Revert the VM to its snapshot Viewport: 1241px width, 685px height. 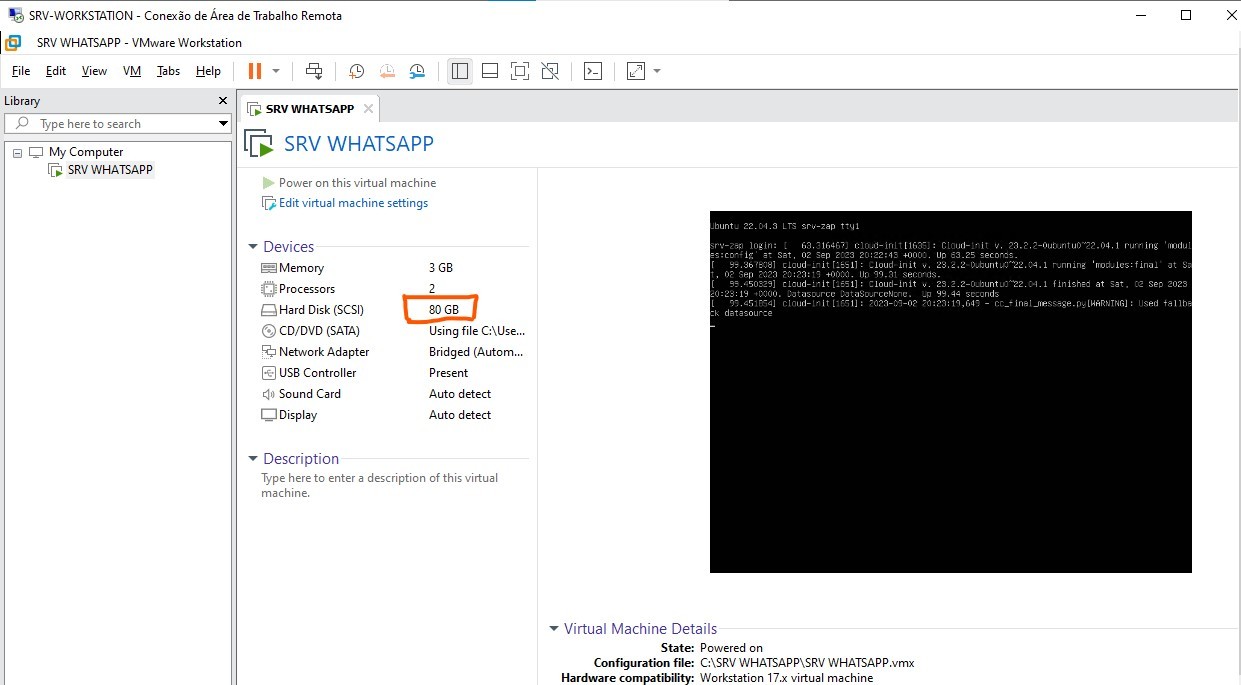(x=387, y=71)
